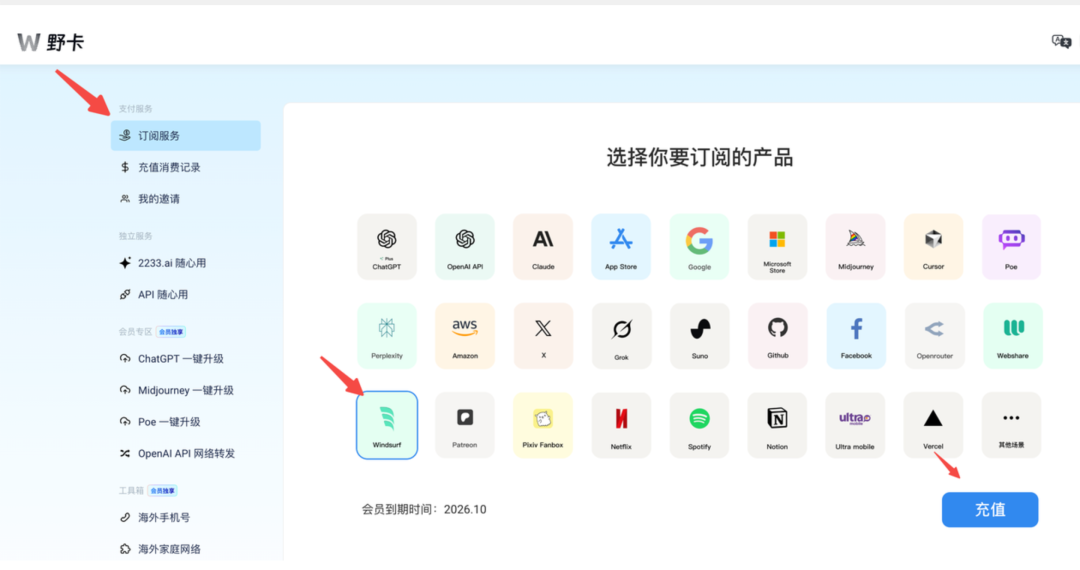
Task: Choose the Webshare tile
Action: pyautogui.click(x=1012, y=336)
